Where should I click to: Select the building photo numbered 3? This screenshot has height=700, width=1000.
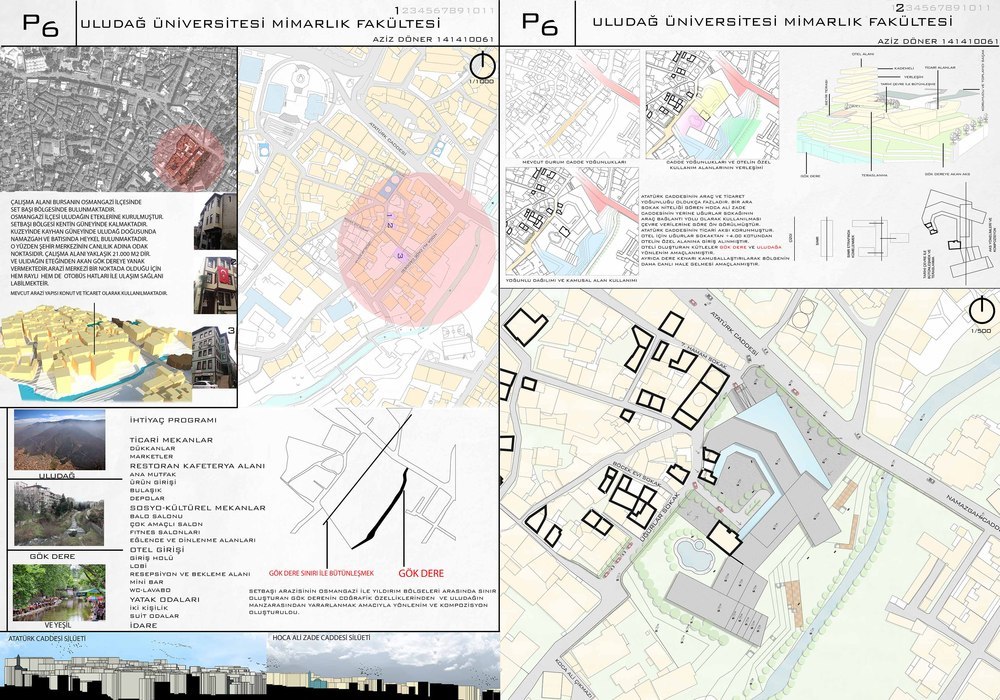214,357
